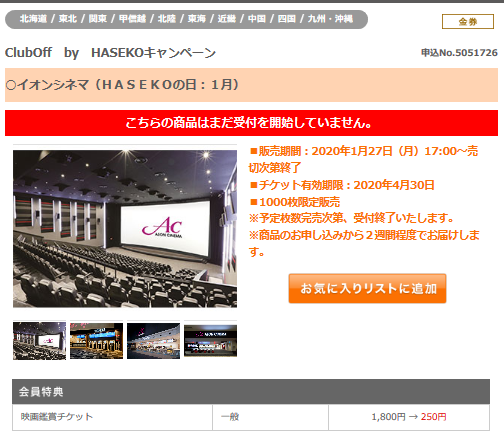The image size is (504, 435).
Task: Select the 東北 region link
Action: (68, 19)
